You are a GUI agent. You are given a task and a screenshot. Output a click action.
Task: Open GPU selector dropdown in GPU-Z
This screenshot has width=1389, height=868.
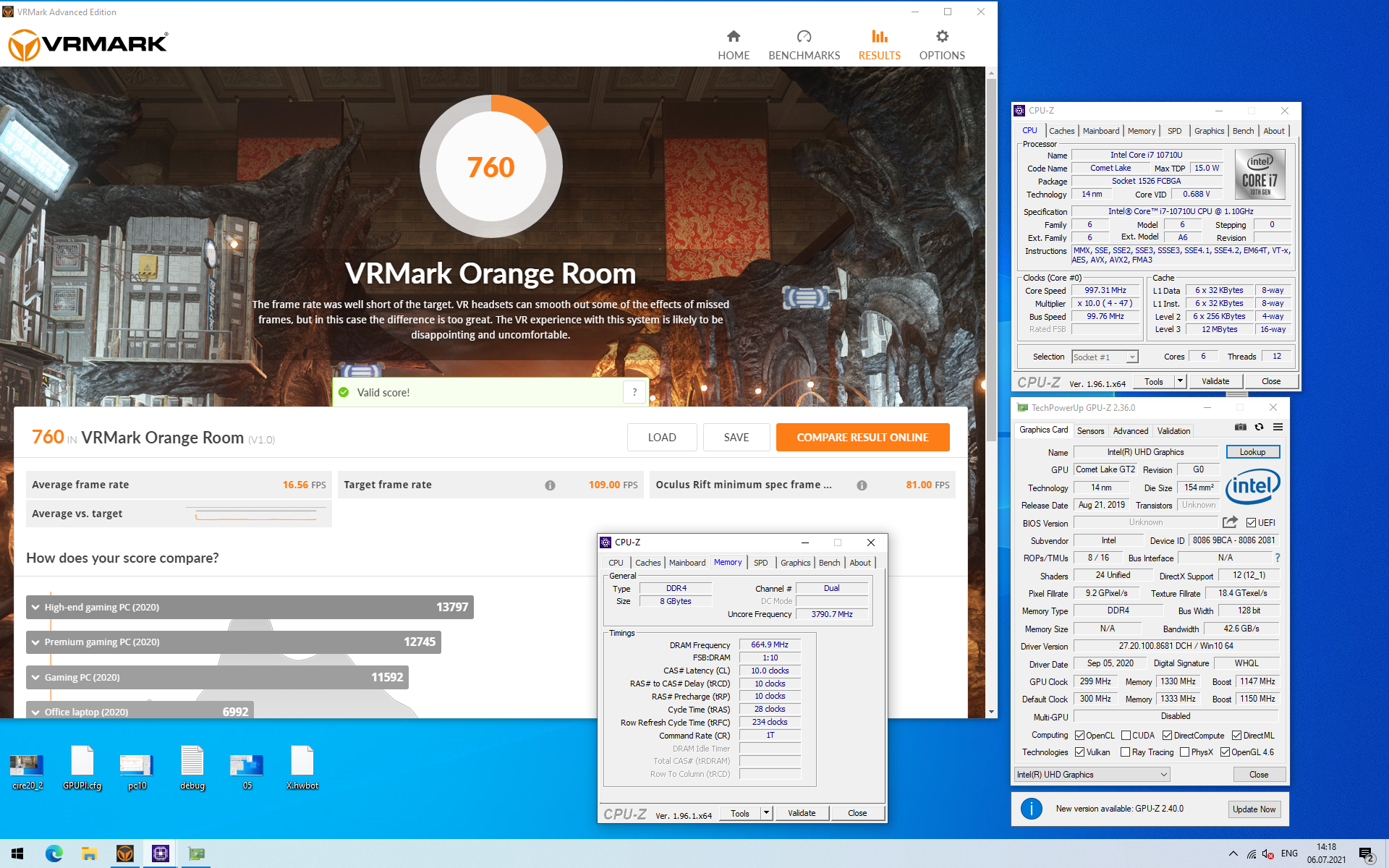[1092, 775]
